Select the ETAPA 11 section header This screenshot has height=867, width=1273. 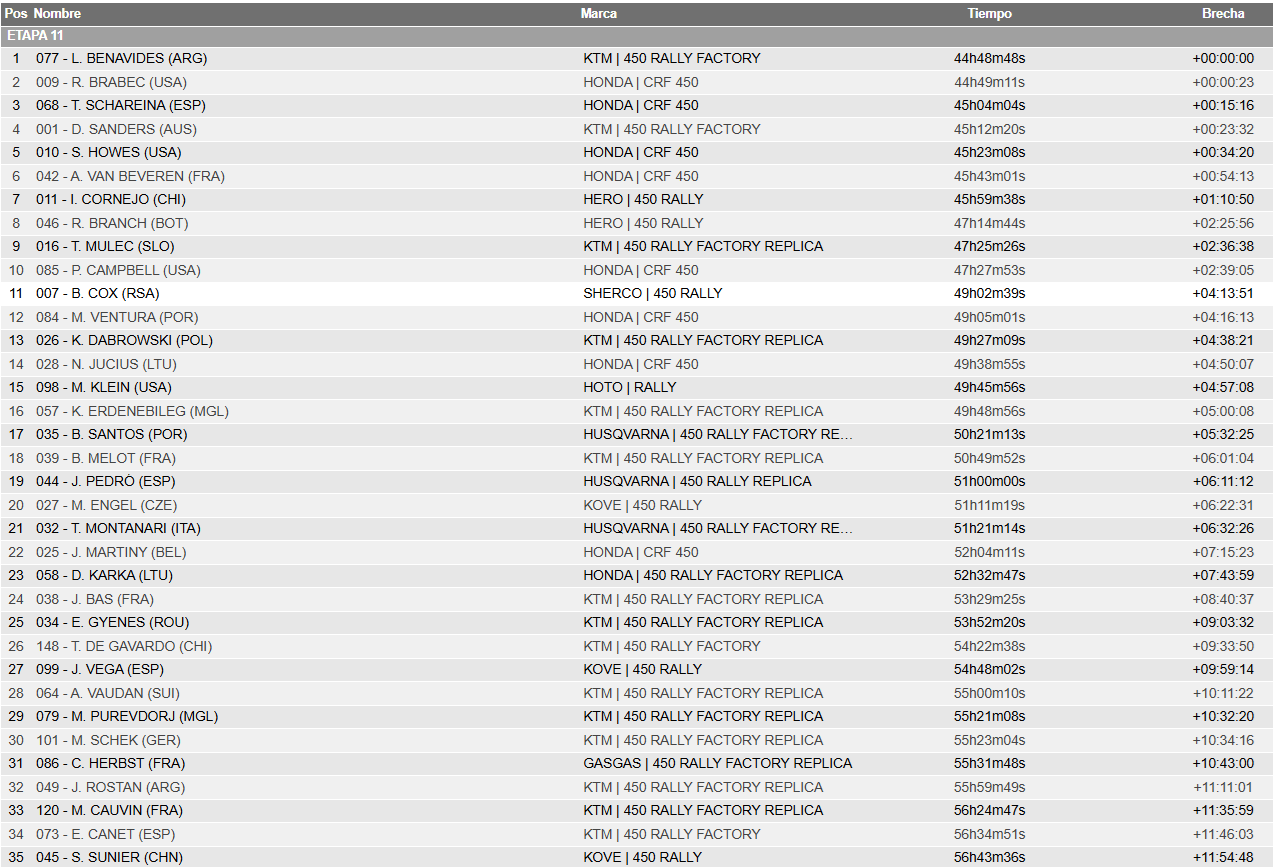636,36
